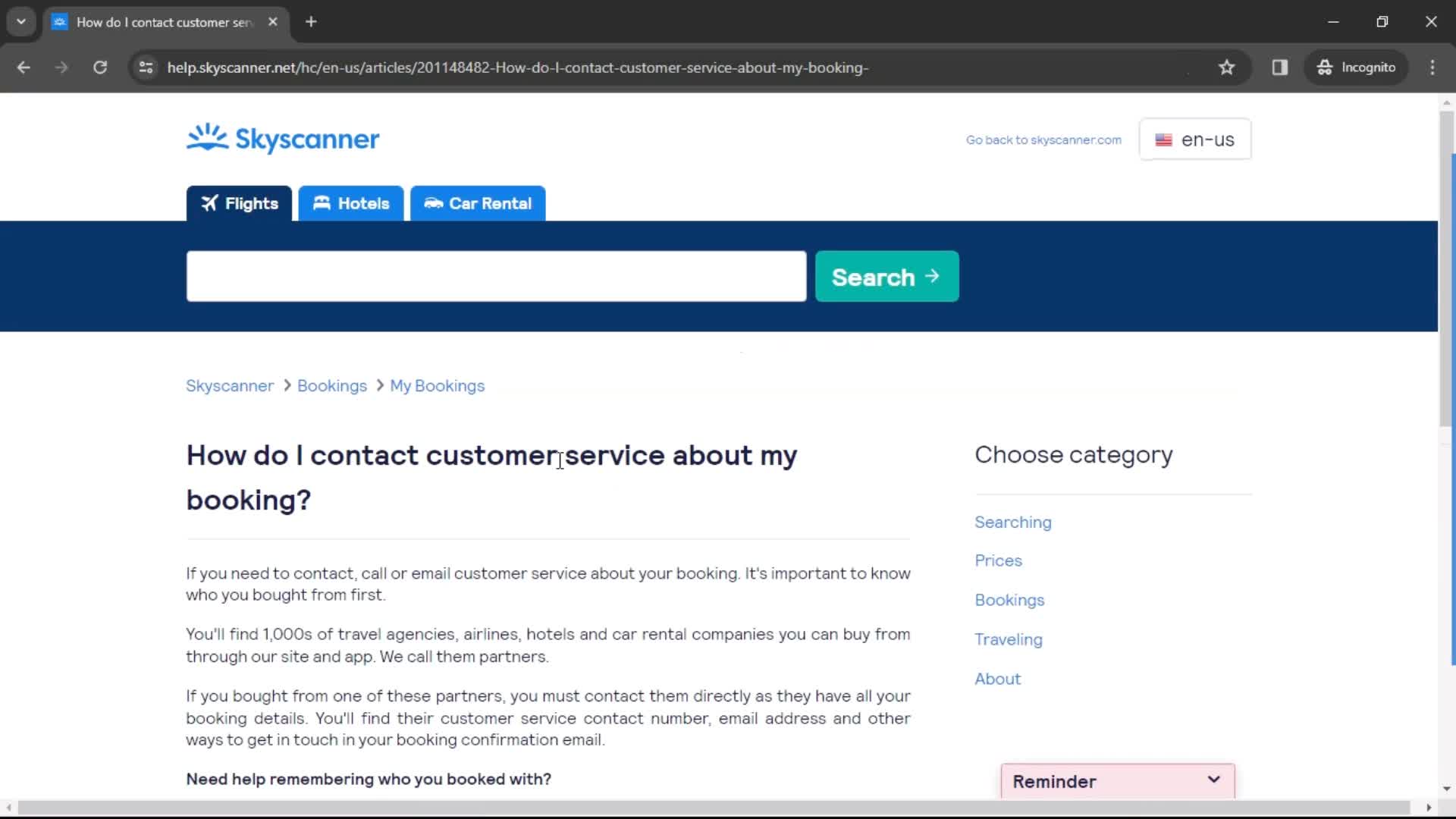Screen dimensions: 1456x819
Task: Open the Searching category
Action: (1013, 522)
